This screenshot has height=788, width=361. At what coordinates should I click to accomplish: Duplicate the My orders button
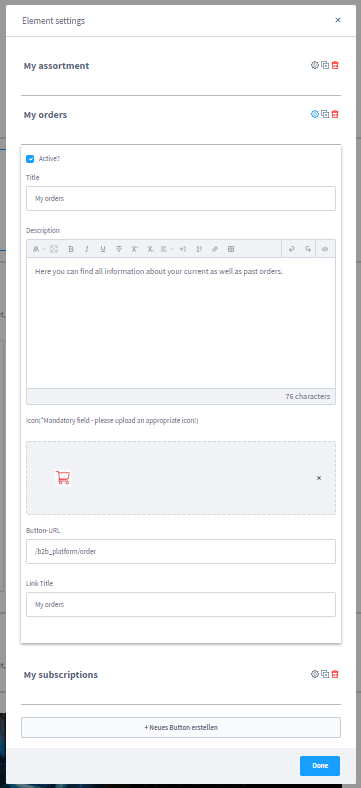pyautogui.click(x=325, y=114)
